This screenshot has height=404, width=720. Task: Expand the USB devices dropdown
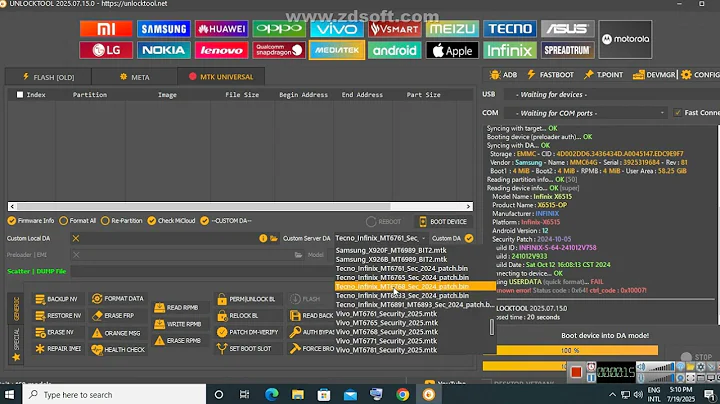611,95
